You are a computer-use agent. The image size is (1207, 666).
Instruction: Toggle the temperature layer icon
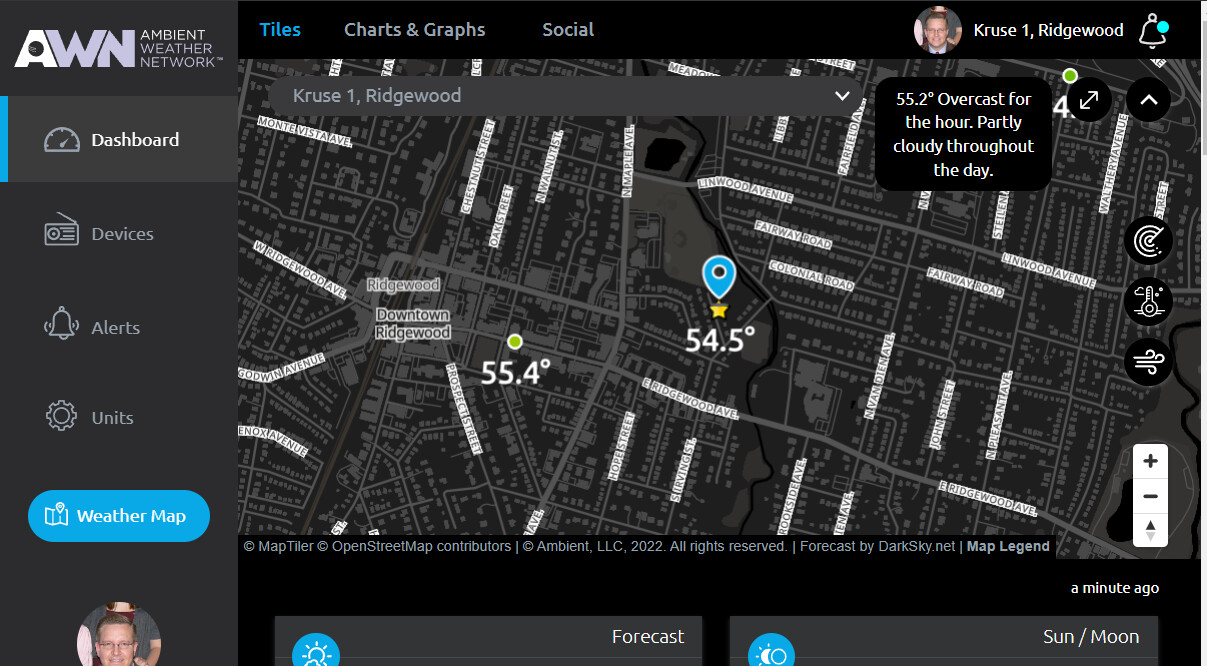(x=1148, y=301)
